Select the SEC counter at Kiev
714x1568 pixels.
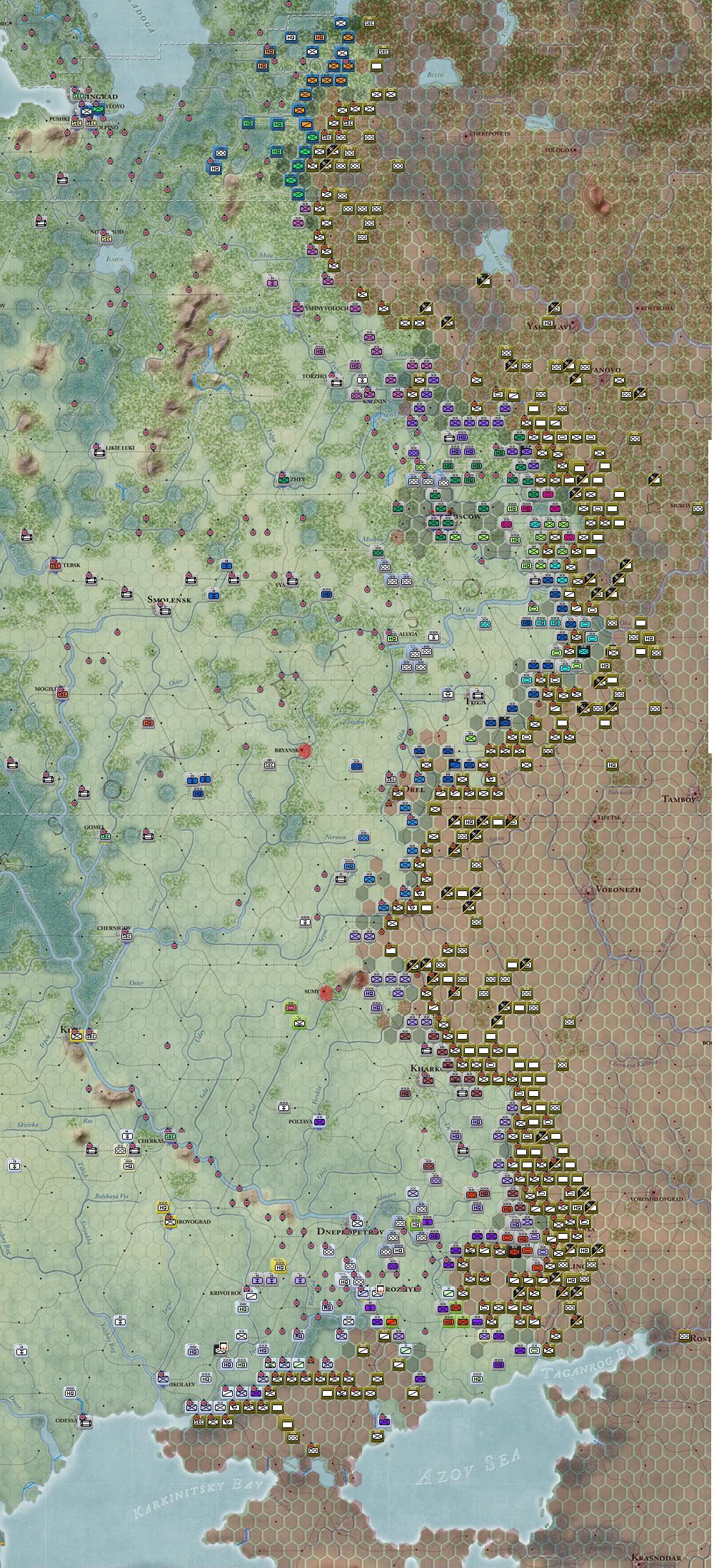(x=91, y=1035)
